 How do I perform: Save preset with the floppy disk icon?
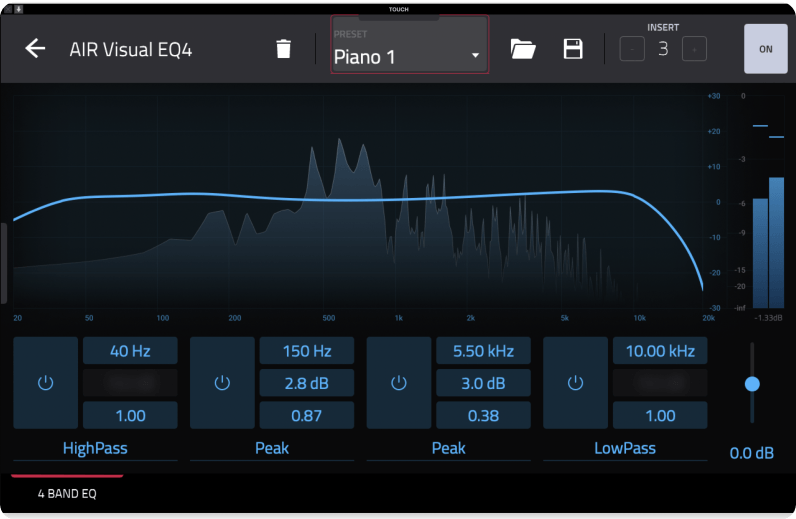tap(573, 49)
